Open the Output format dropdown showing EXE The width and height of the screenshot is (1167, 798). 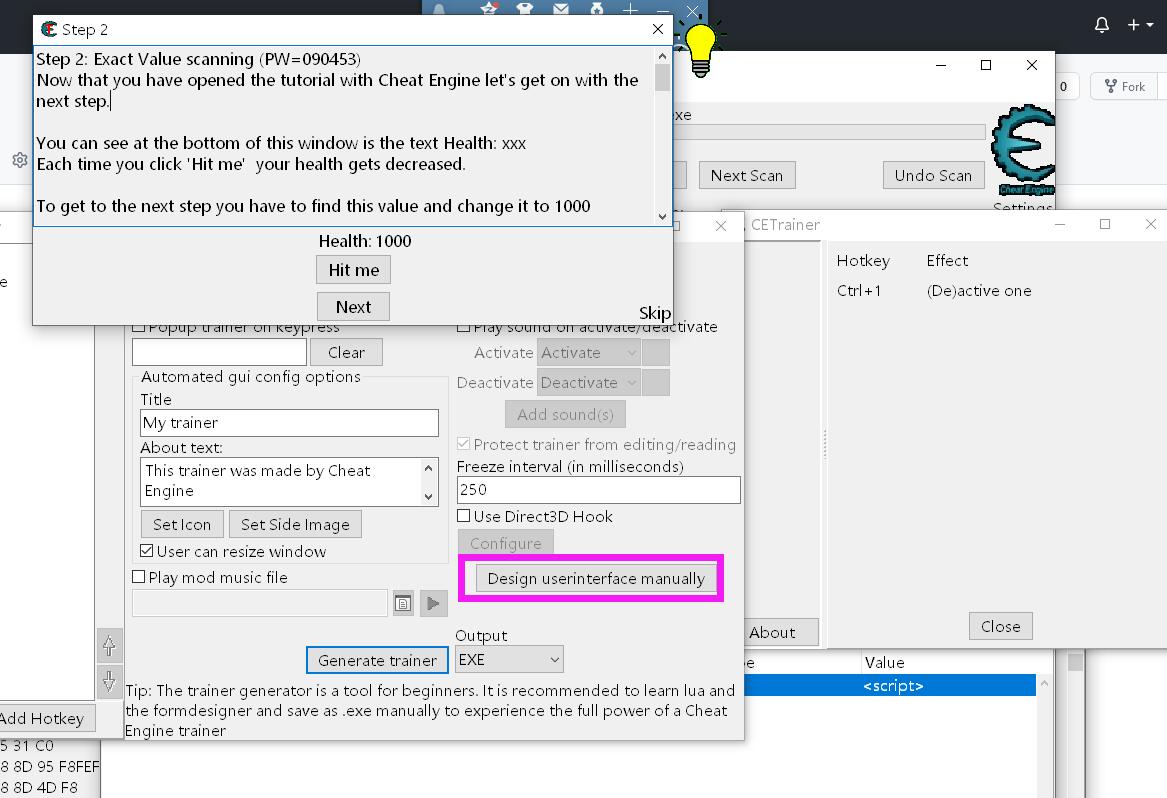click(509, 659)
